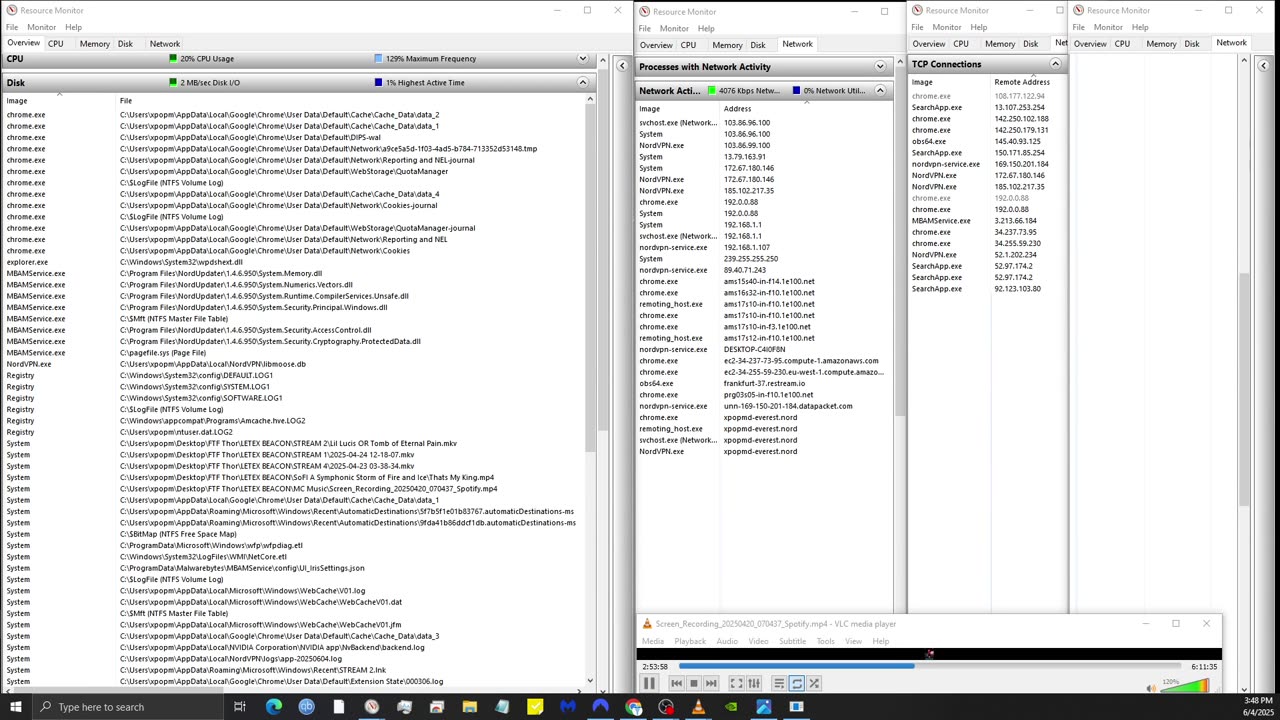Open Sticky Notes from the taskbar
1280x720 pixels.
click(x=535, y=707)
